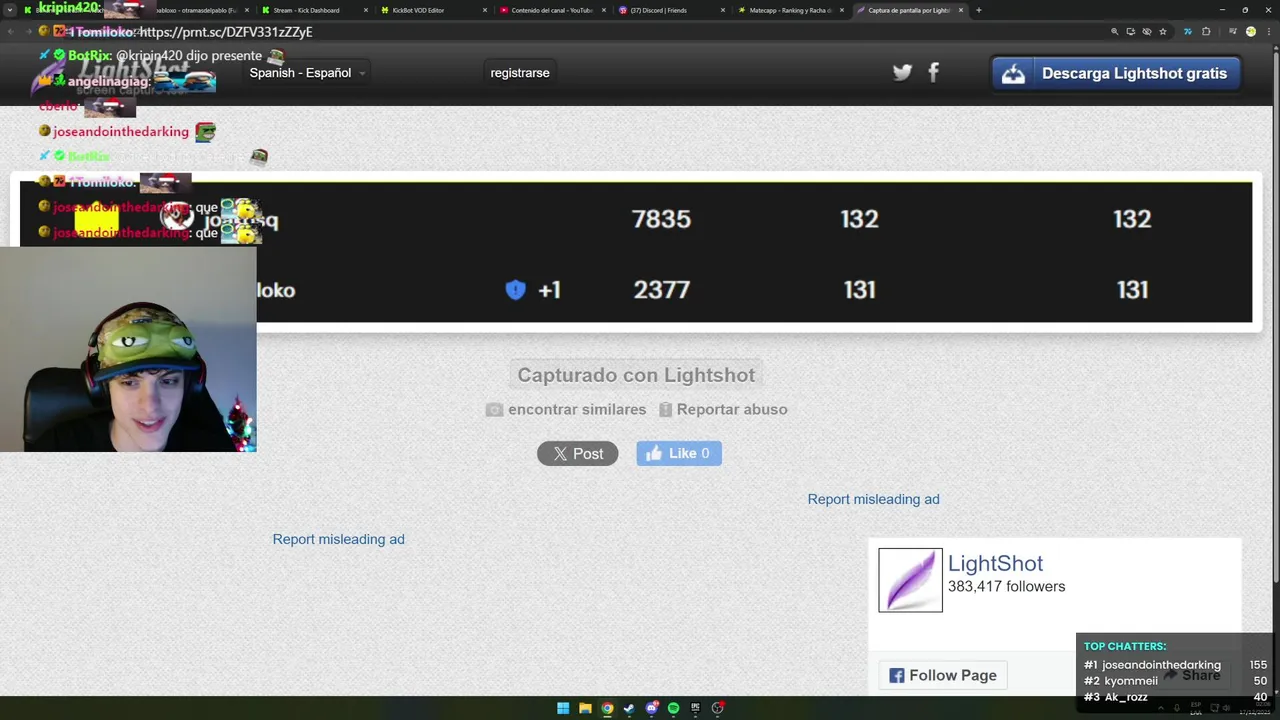
Task: Click the Facebook Share button
Action: tap(1191, 675)
